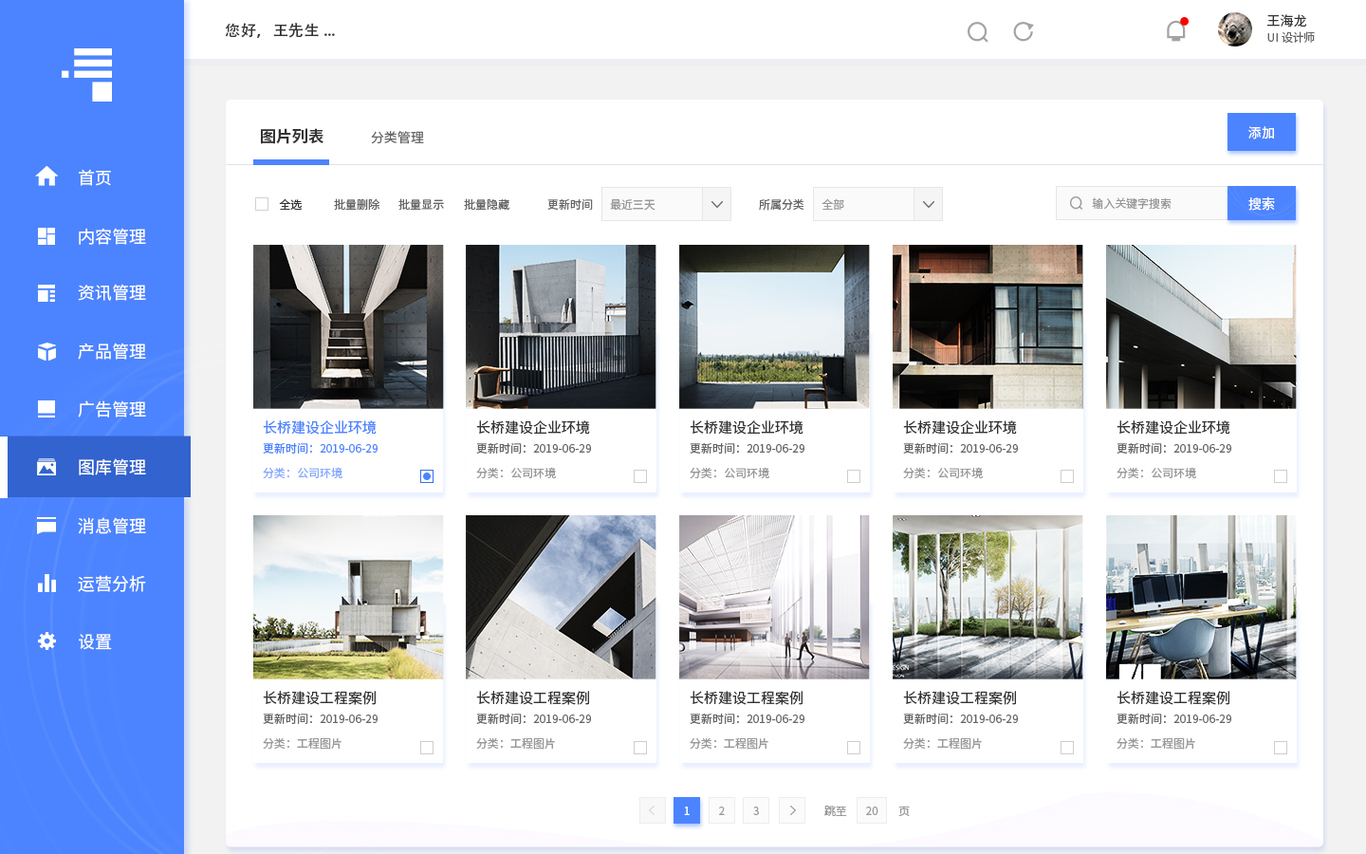
Task: Click the screen icon beside 广告管理
Action: coord(47,409)
